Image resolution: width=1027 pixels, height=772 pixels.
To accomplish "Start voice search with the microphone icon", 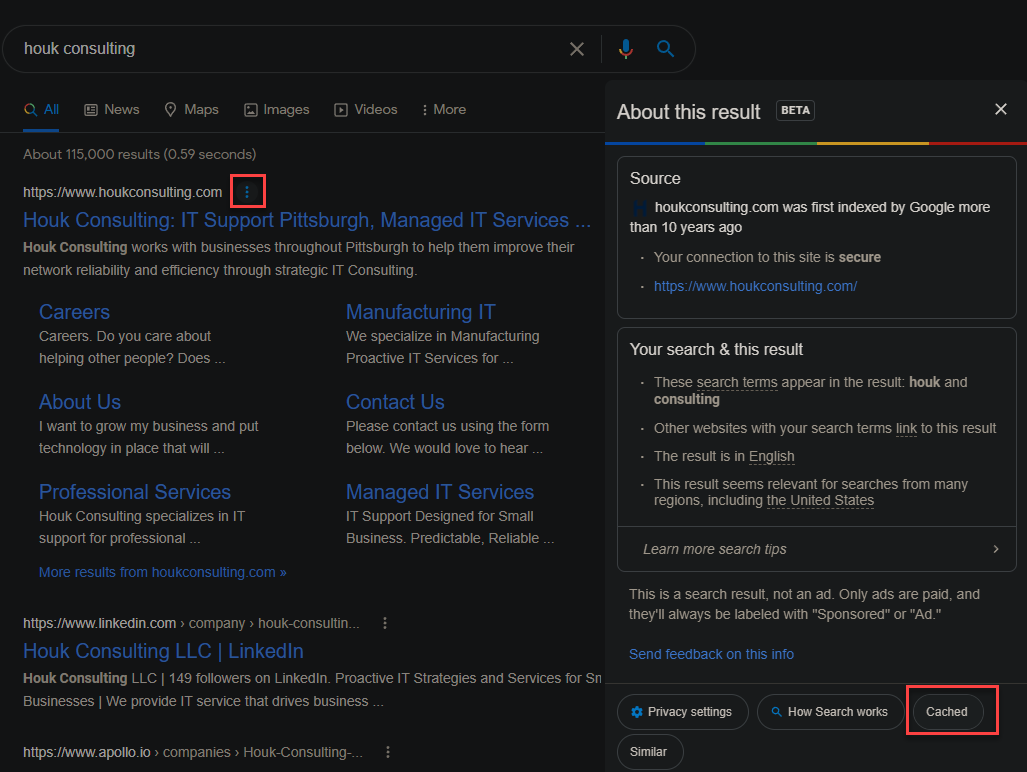I will [626, 49].
